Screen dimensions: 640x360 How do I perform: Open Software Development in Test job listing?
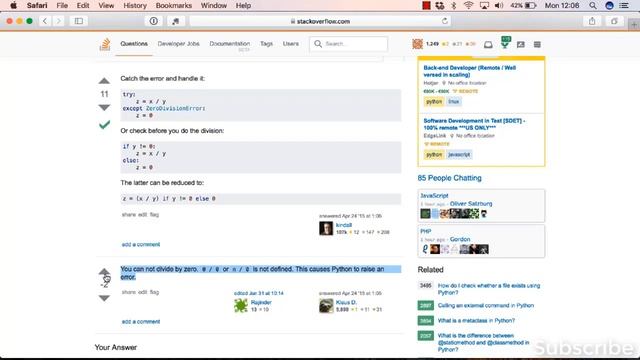click(x=474, y=124)
